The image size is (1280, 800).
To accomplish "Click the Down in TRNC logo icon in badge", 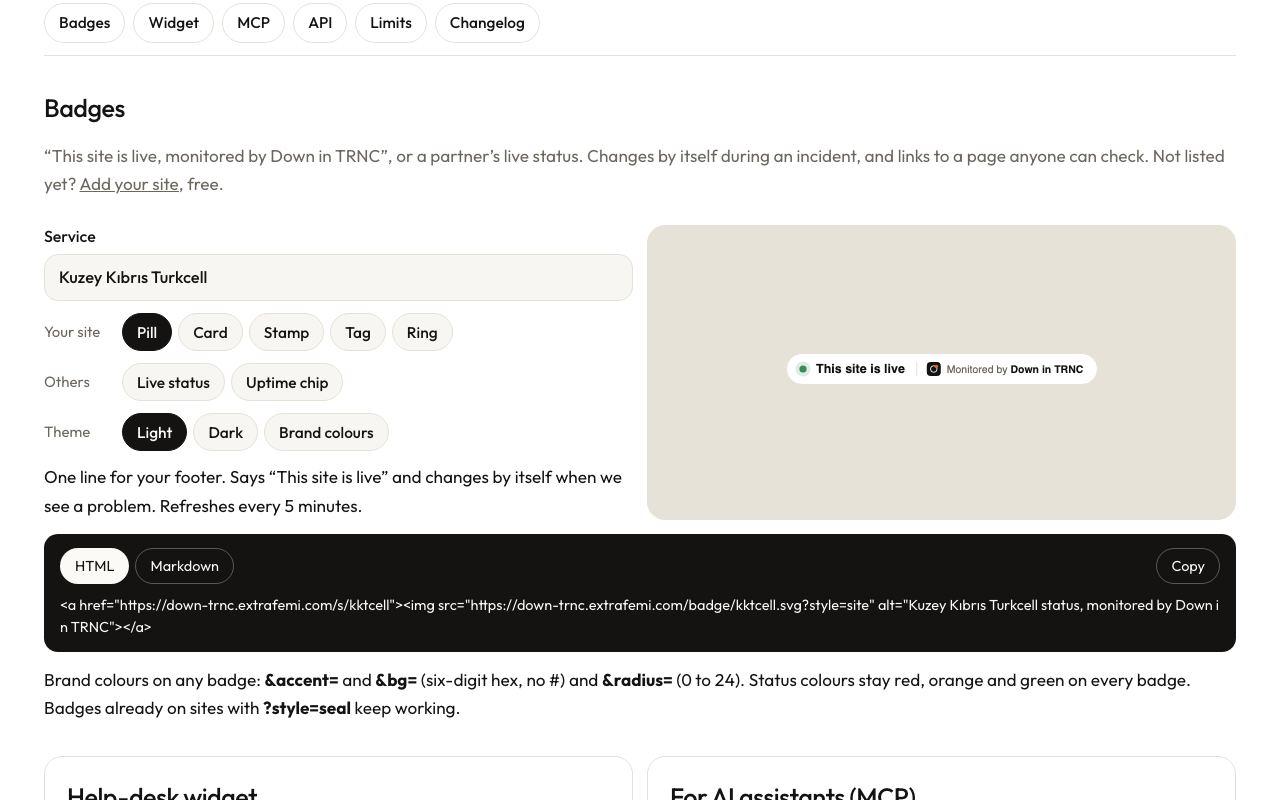I will 934,369.
